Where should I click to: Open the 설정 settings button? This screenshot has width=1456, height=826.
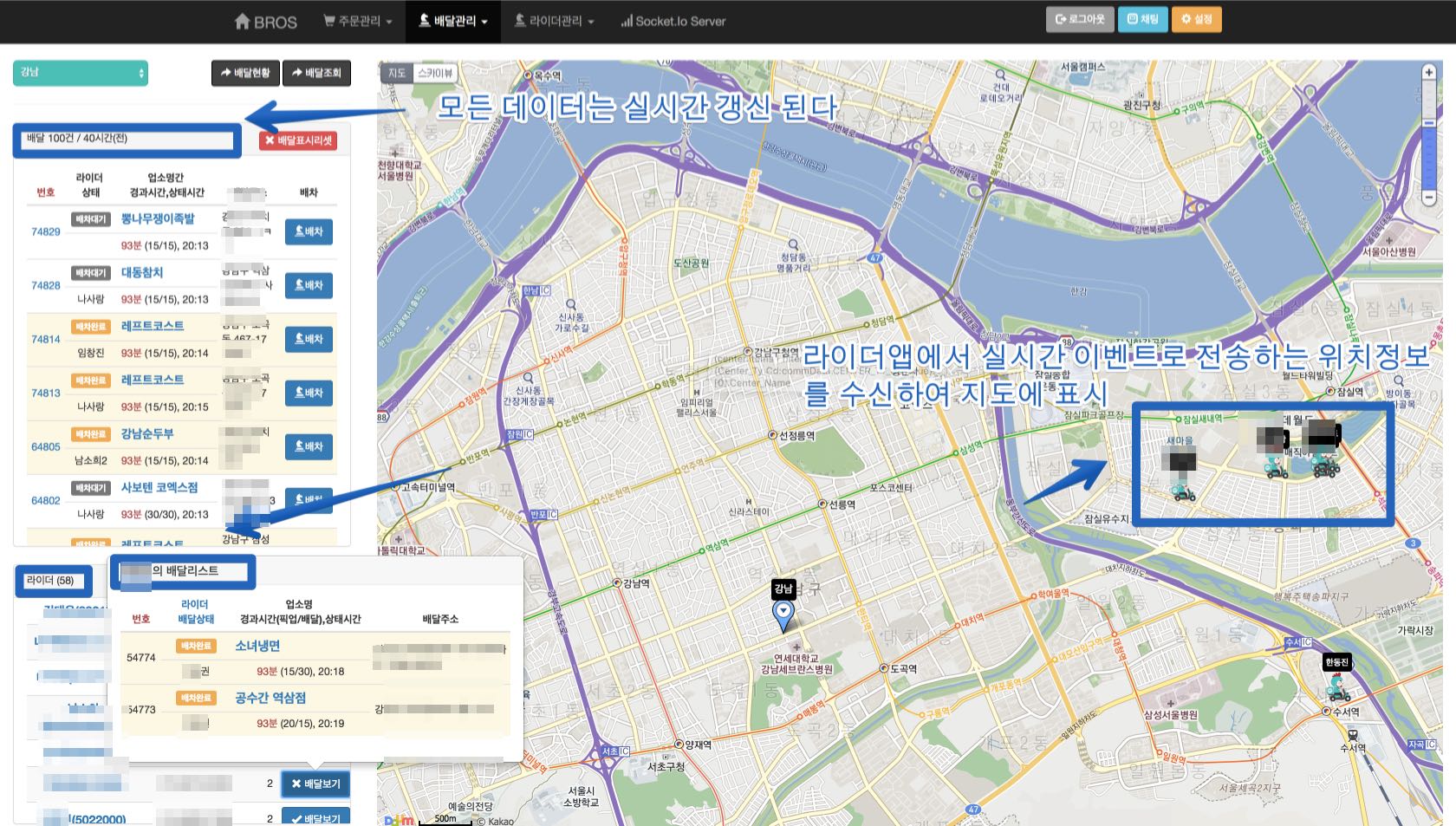pos(1196,19)
